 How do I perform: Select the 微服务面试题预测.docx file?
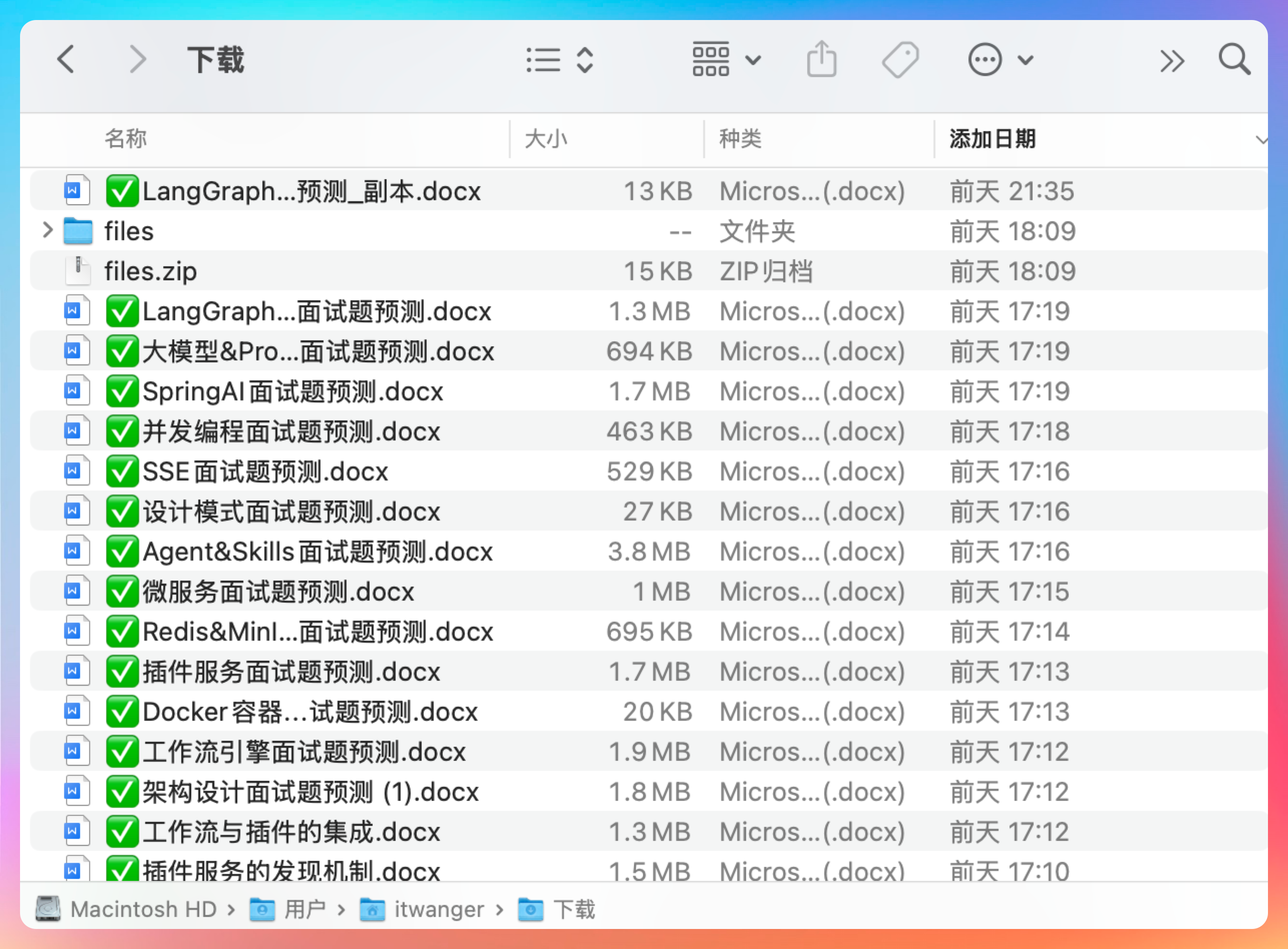278,592
